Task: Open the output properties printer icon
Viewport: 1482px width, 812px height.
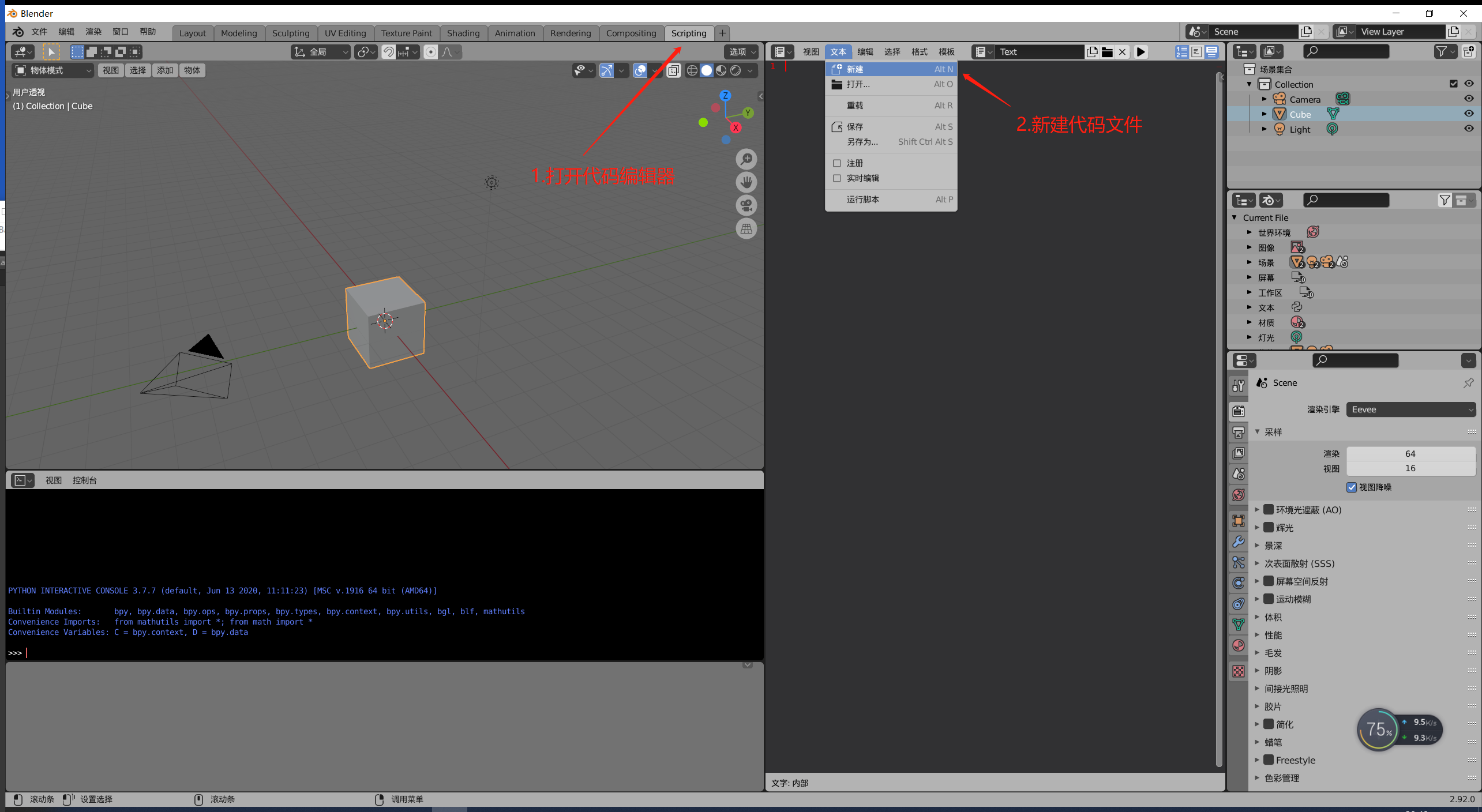Action: point(1239,432)
